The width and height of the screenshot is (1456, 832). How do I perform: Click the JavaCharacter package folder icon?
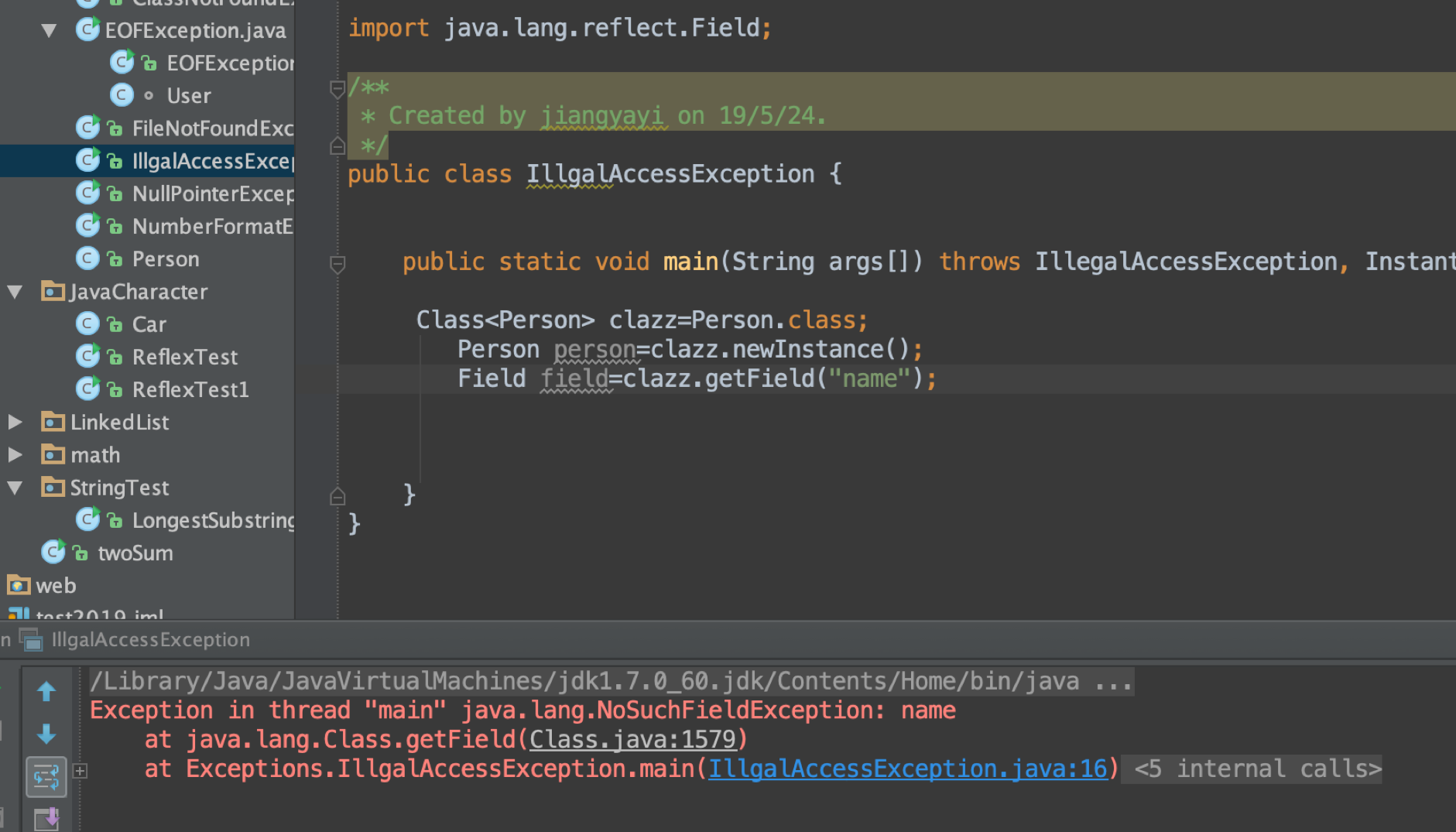[52, 291]
